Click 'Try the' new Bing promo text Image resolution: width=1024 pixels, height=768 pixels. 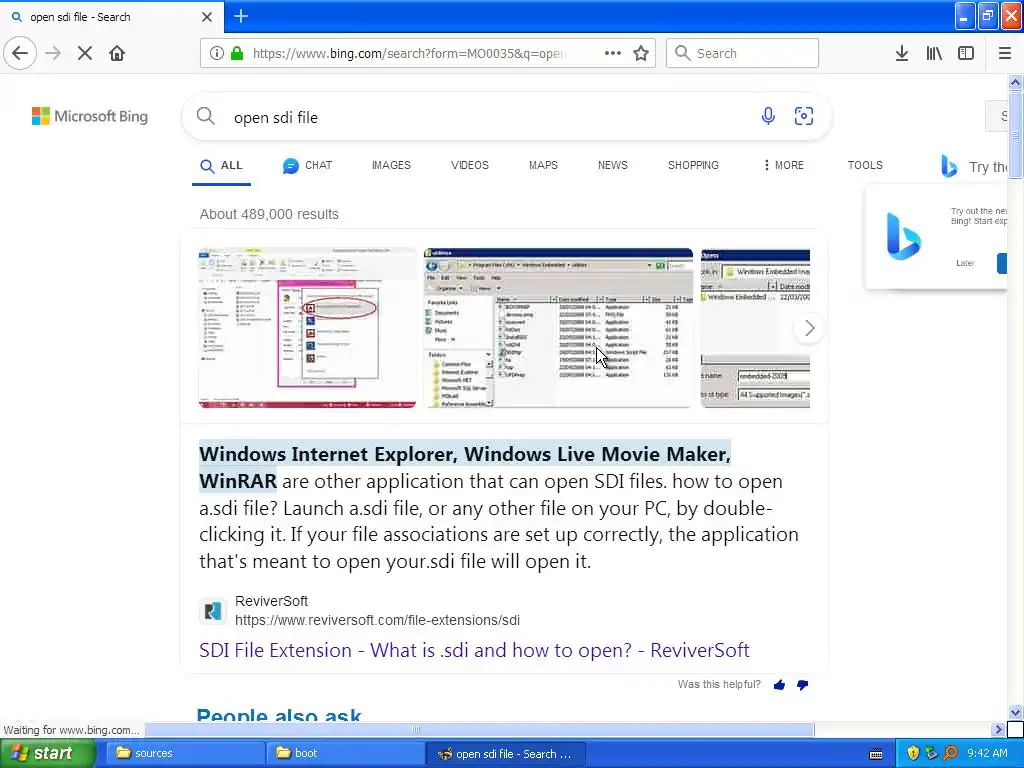pyautogui.click(x=987, y=167)
